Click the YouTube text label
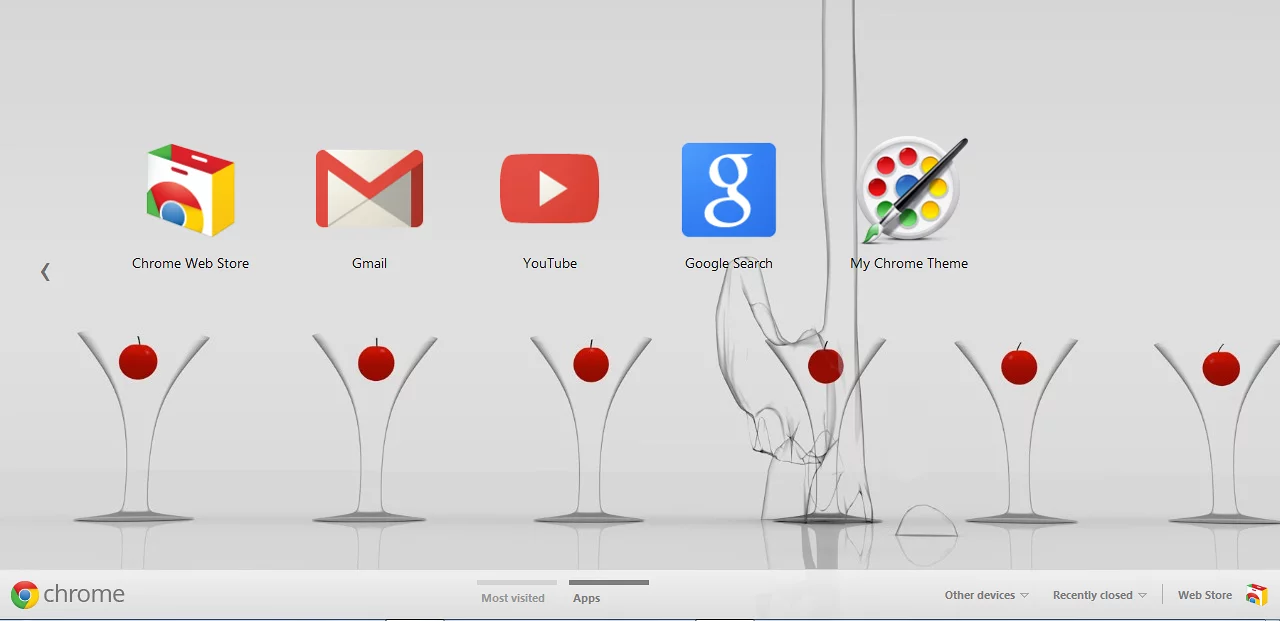Screen dimensions: 1280x621 click(x=549, y=263)
